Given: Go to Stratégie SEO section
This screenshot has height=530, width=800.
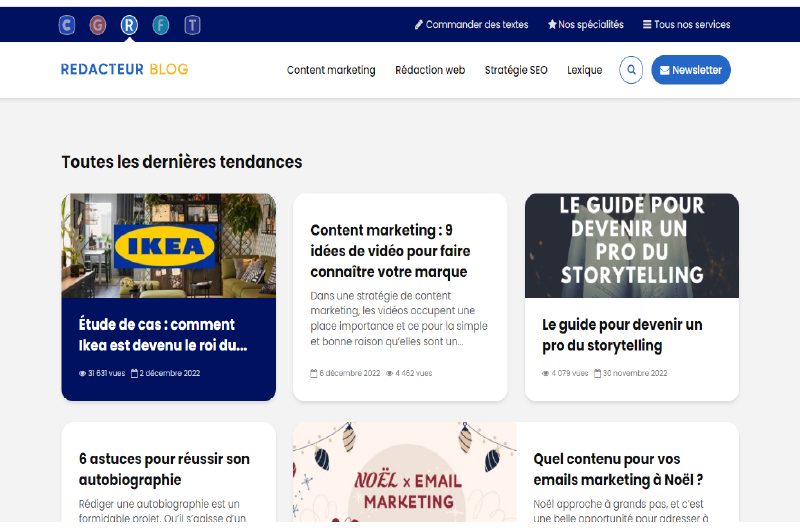Looking at the screenshot, I should (x=516, y=70).
